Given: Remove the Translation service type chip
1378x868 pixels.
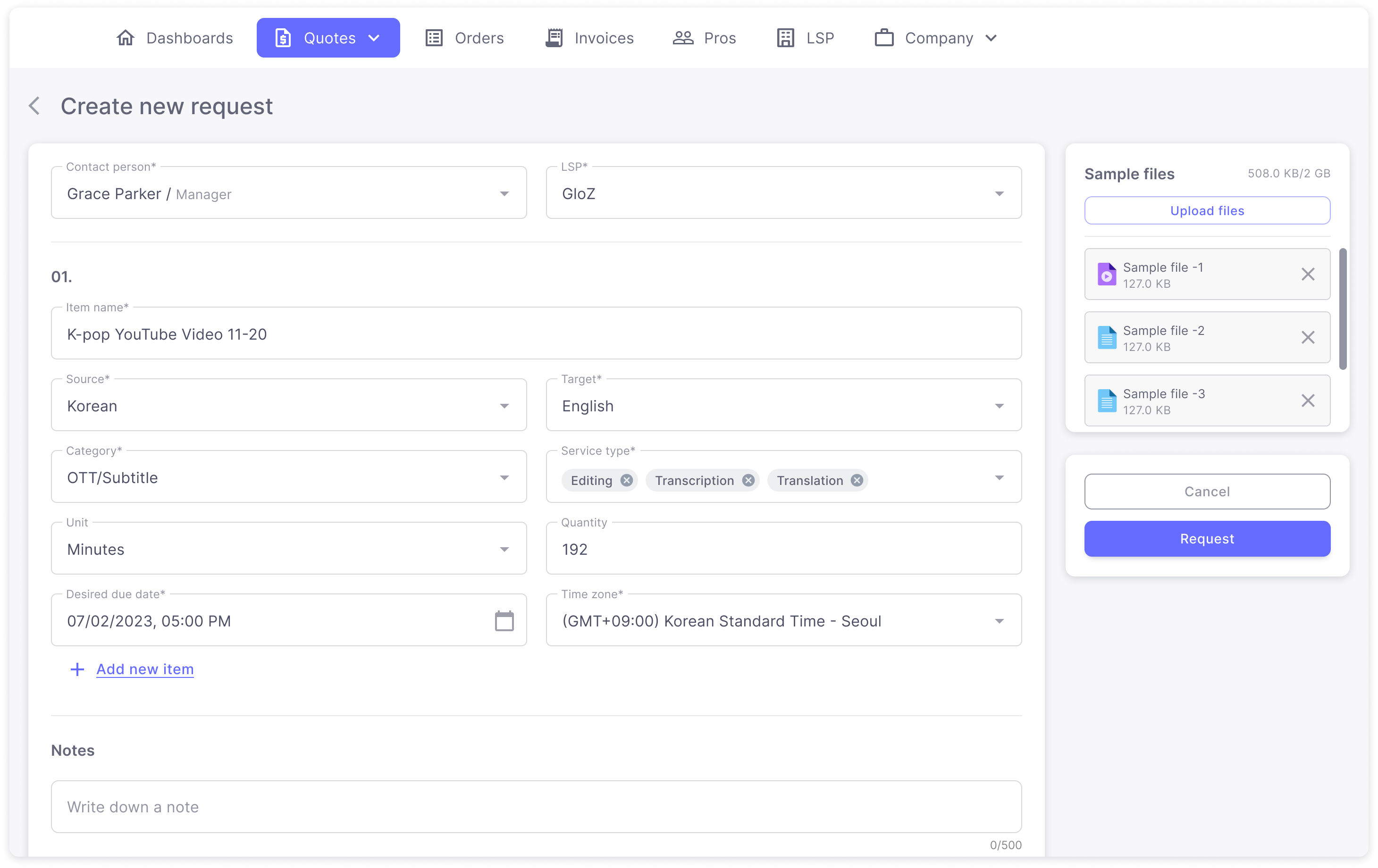Looking at the screenshot, I should pyautogui.click(x=857, y=480).
